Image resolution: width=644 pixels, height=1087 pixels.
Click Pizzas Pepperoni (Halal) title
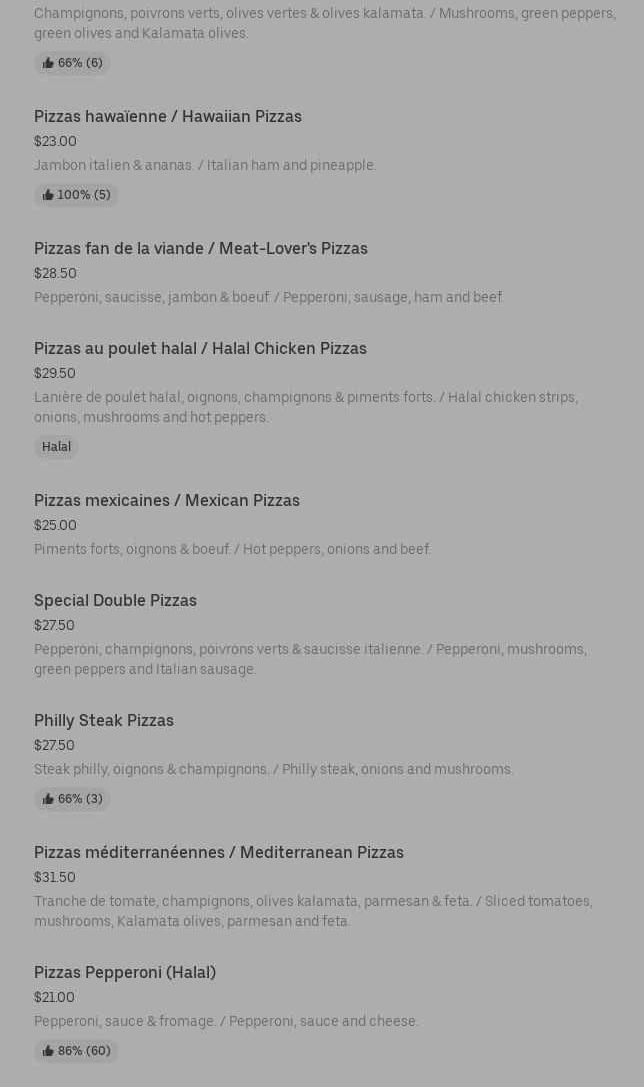[x=124, y=972]
